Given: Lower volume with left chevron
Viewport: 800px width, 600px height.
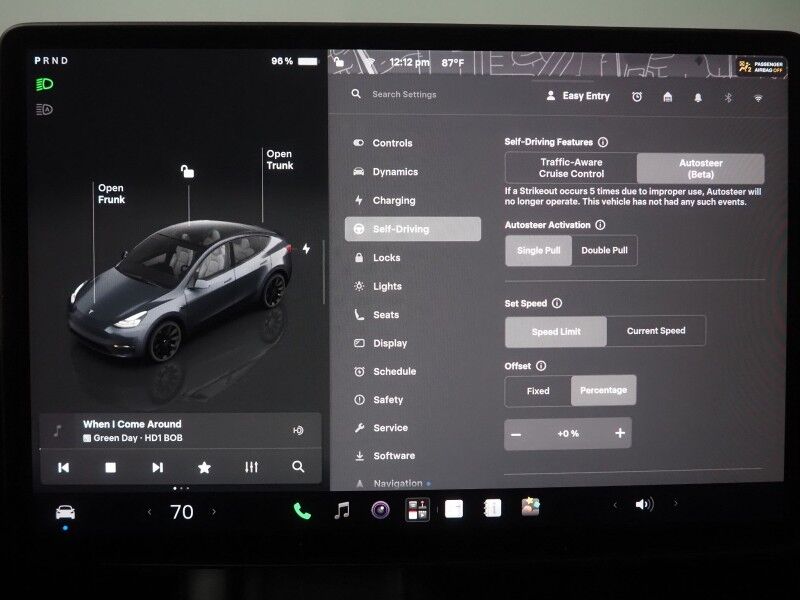Looking at the screenshot, I should pyautogui.click(x=615, y=505).
